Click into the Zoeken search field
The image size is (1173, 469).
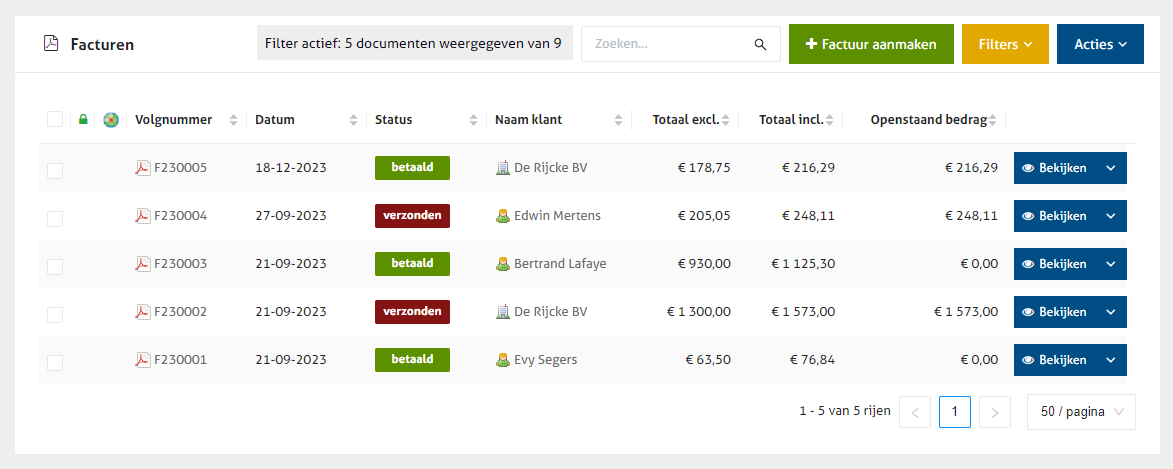(668, 44)
